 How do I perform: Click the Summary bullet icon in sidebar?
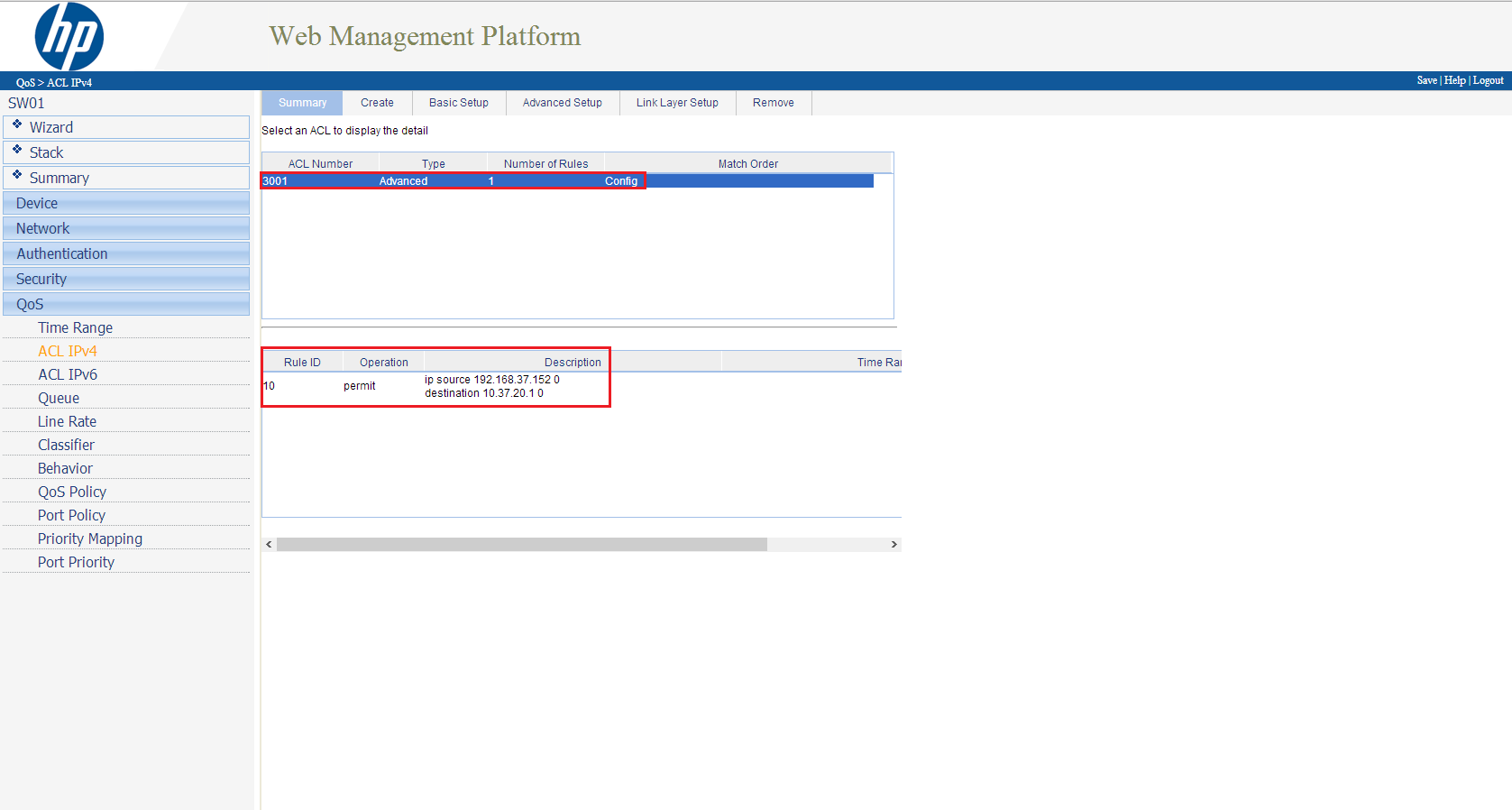[17, 175]
